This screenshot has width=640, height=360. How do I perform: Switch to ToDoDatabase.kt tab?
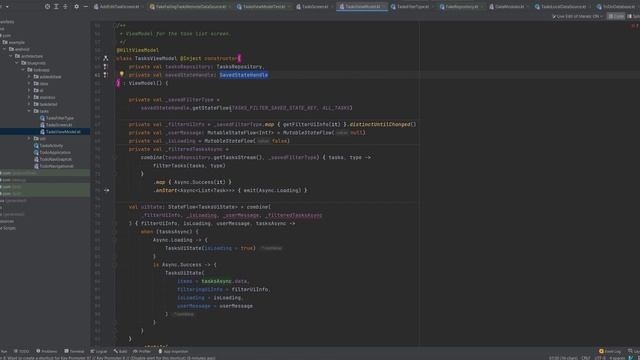click(x=616, y=7)
